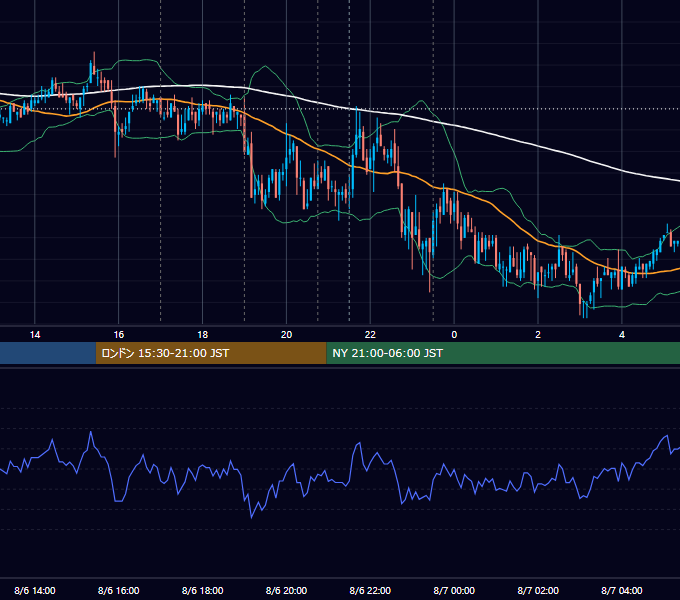The width and height of the screenshot is (680, 600).
Task: Click the blue session bar before London
Action: (x=48, y=353)
